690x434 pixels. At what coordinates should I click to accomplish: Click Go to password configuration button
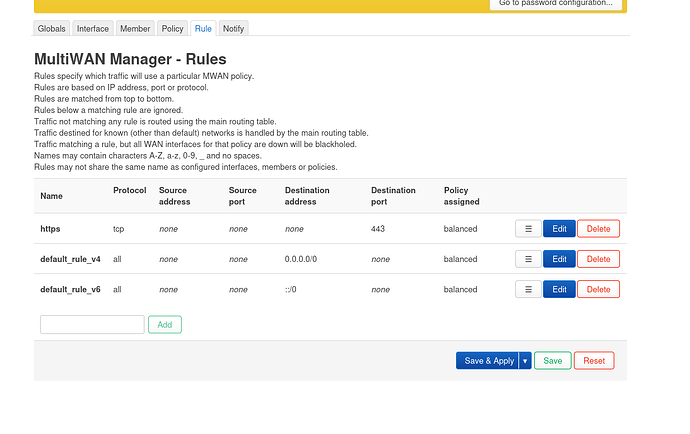(556, 4)
